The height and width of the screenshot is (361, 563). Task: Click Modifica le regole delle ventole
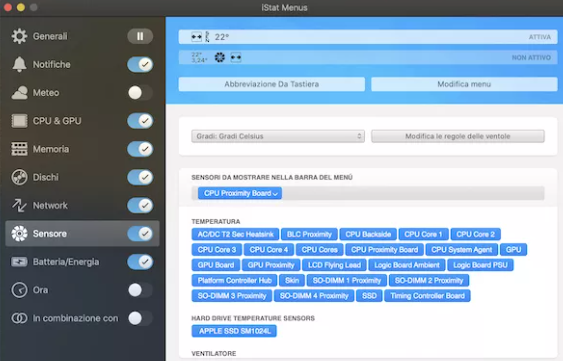458,136
